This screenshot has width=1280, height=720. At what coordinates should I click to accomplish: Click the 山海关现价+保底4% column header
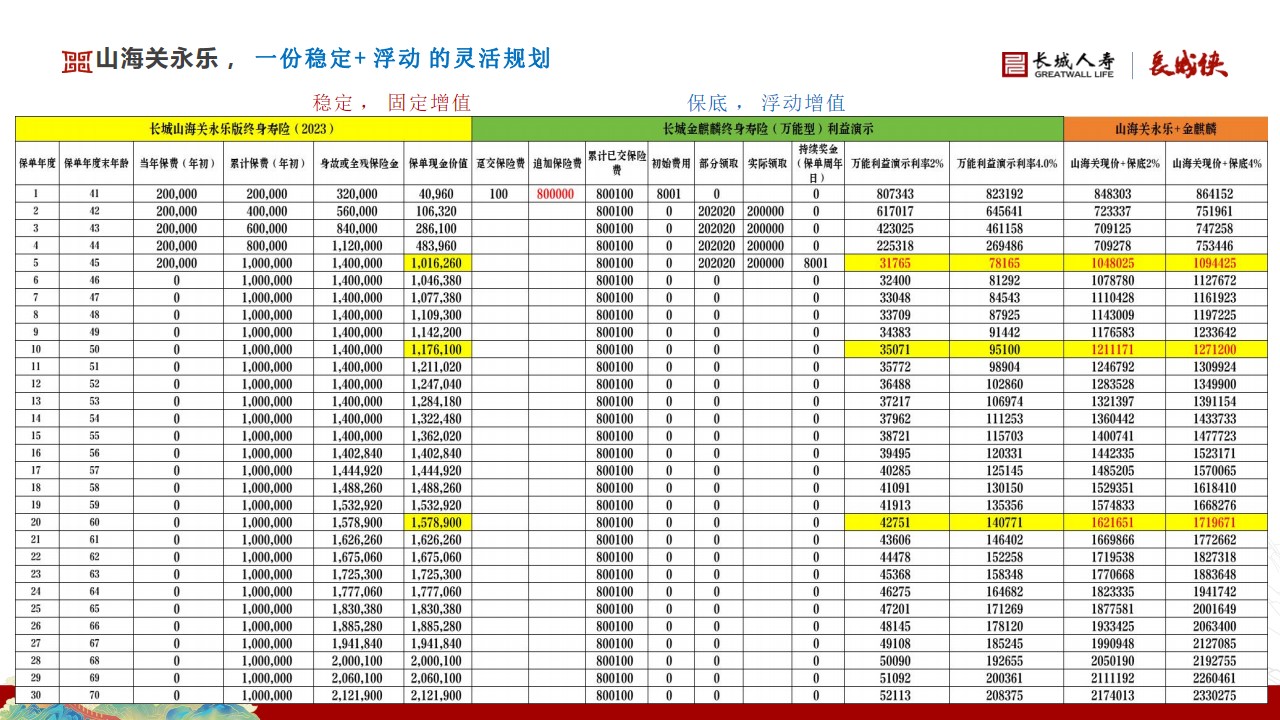pos(1216,162)
